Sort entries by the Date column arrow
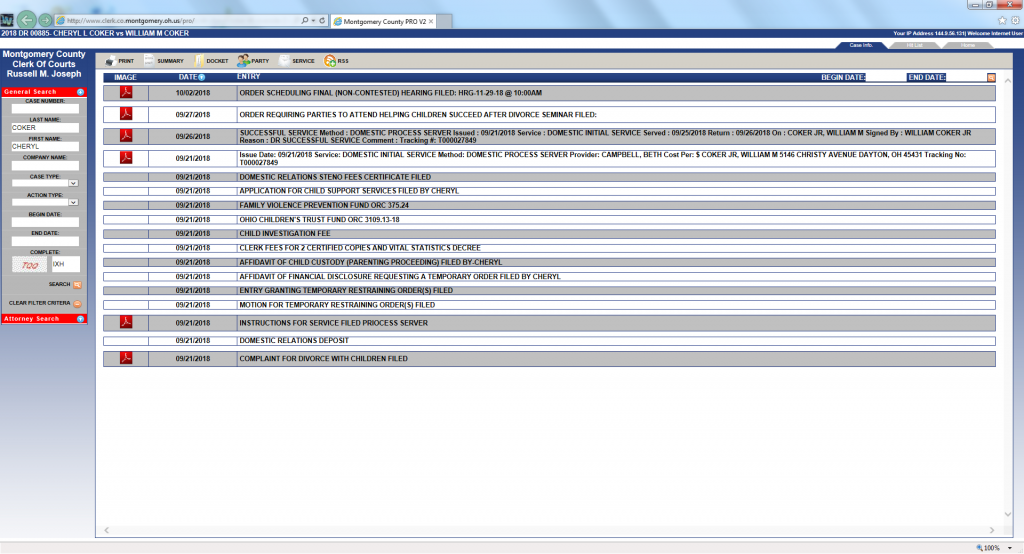This screenshot has width=1024, height=554. pyautogui.click(x=201, y=77)
